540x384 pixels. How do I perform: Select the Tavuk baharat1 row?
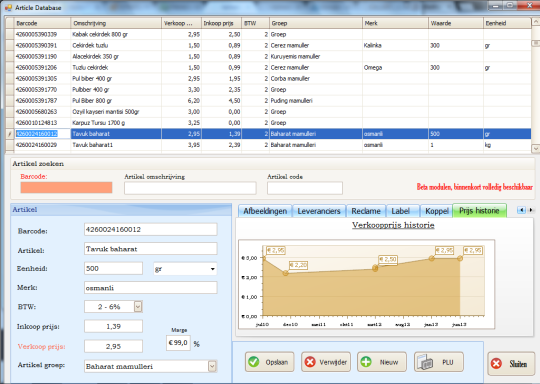point(268,145)
